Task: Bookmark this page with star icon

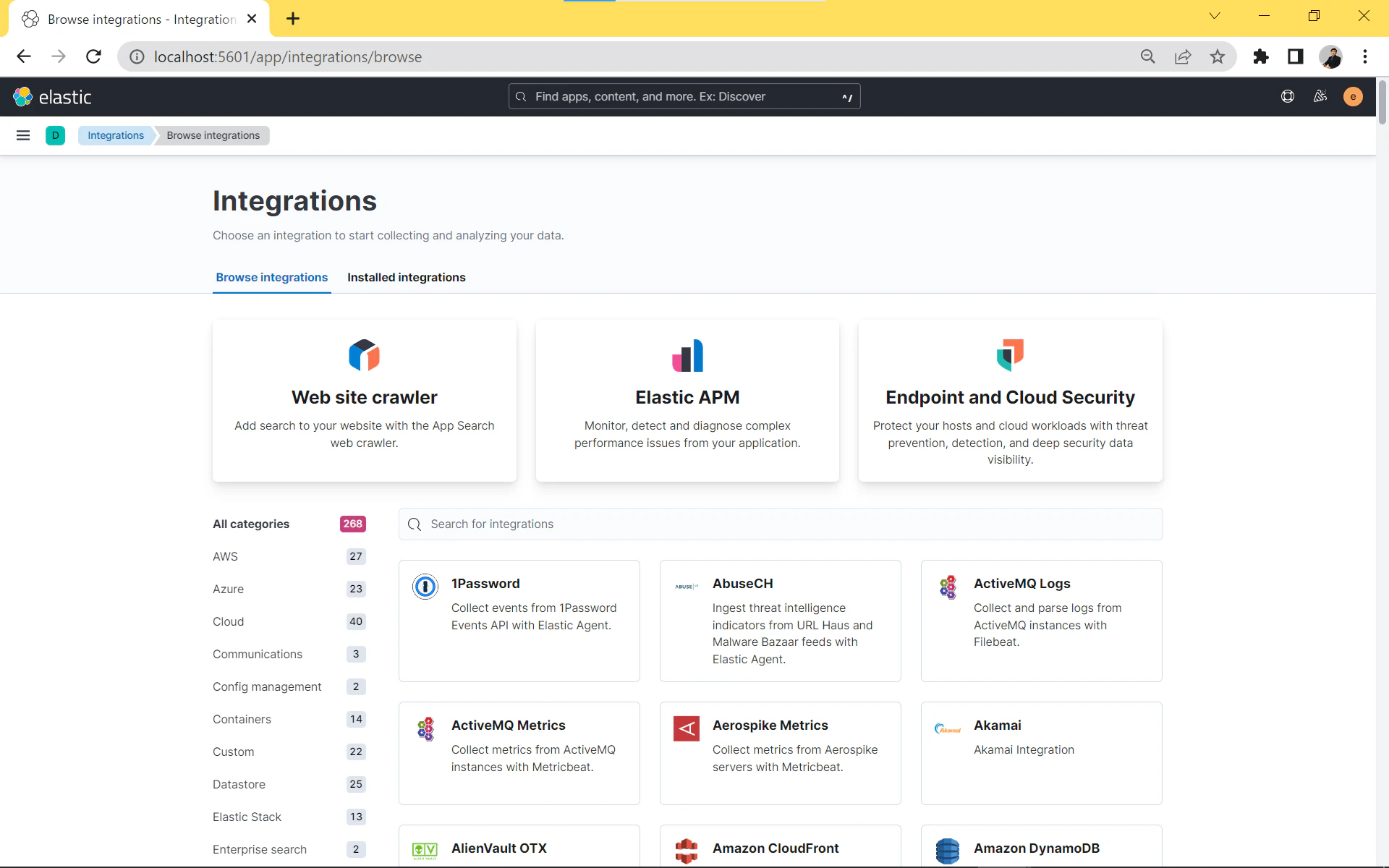Action: (x=1218, y=56)
